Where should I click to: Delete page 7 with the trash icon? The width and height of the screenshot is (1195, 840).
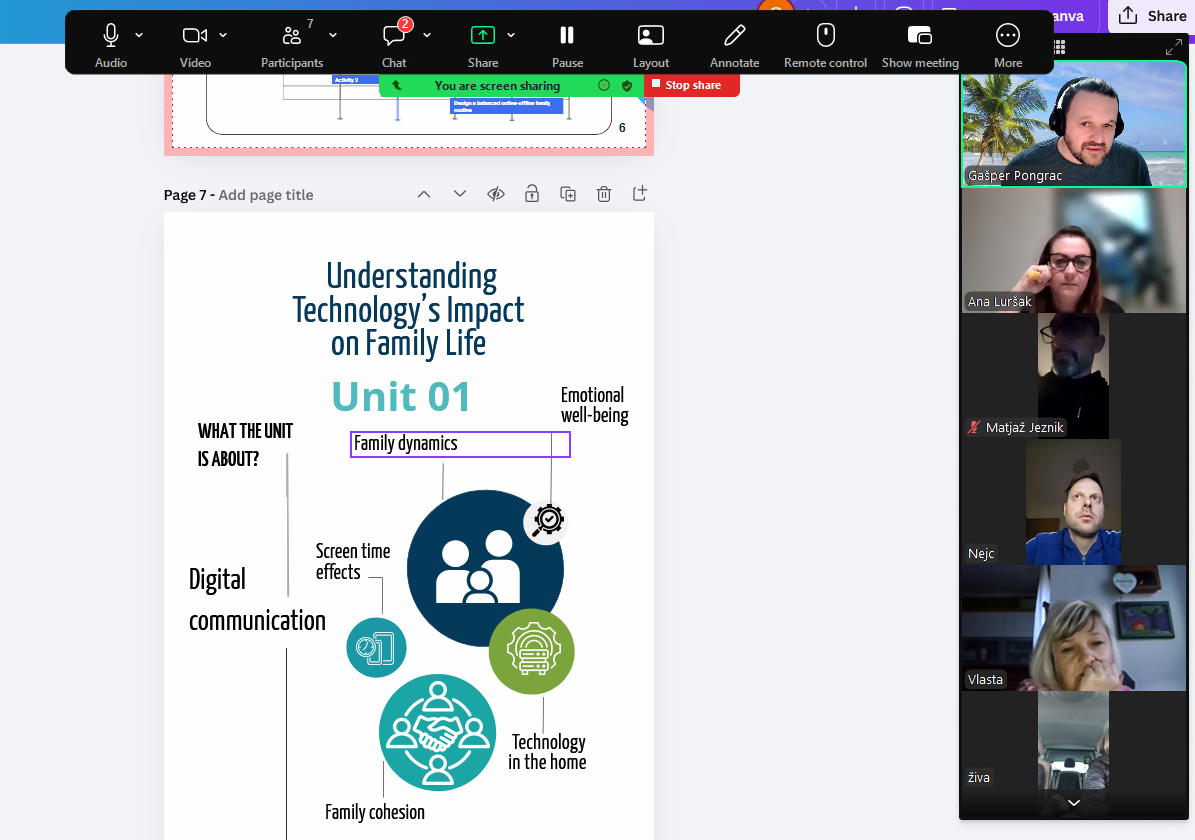[x=604, y=194]
